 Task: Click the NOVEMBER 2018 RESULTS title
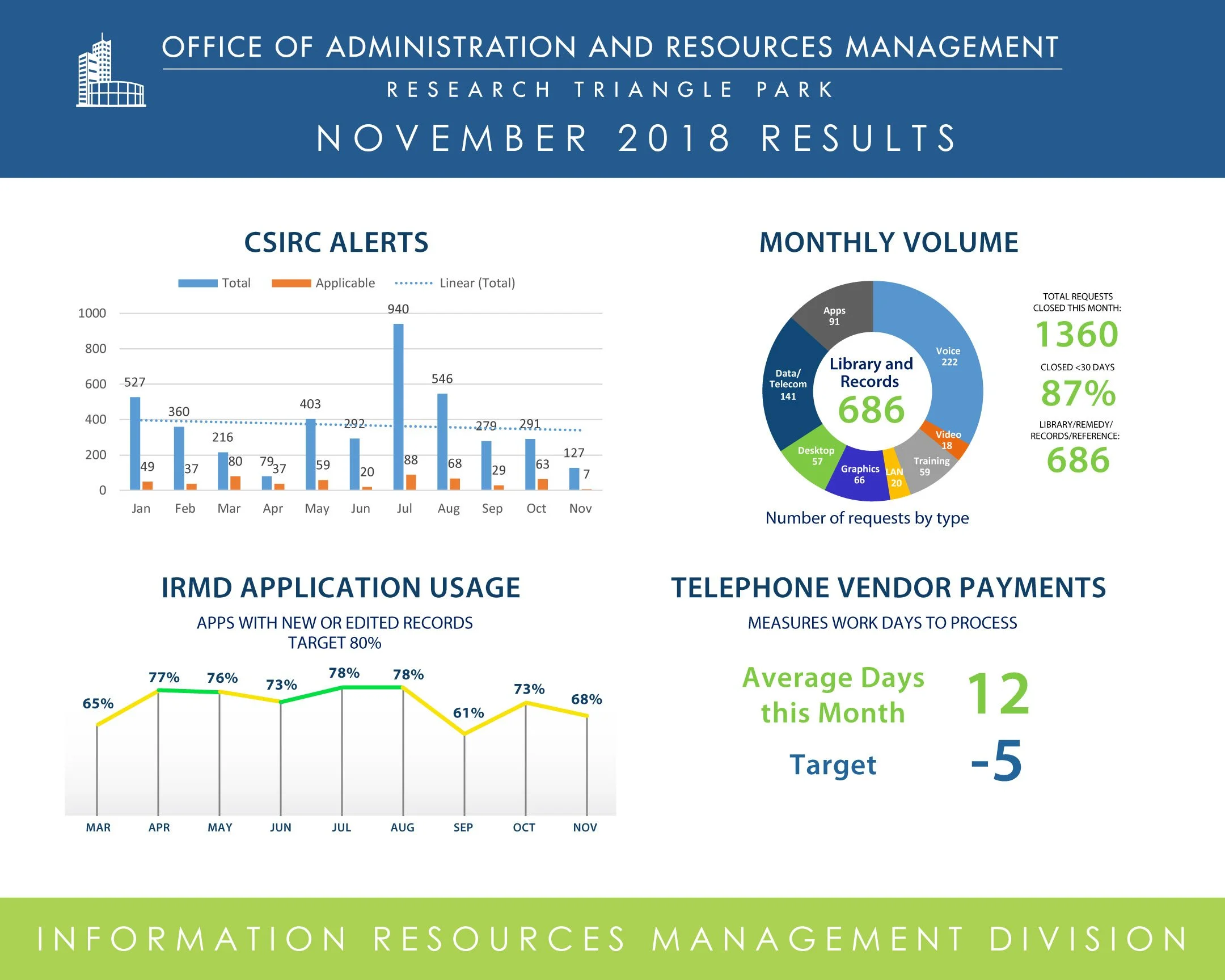(x=636, y=138)
